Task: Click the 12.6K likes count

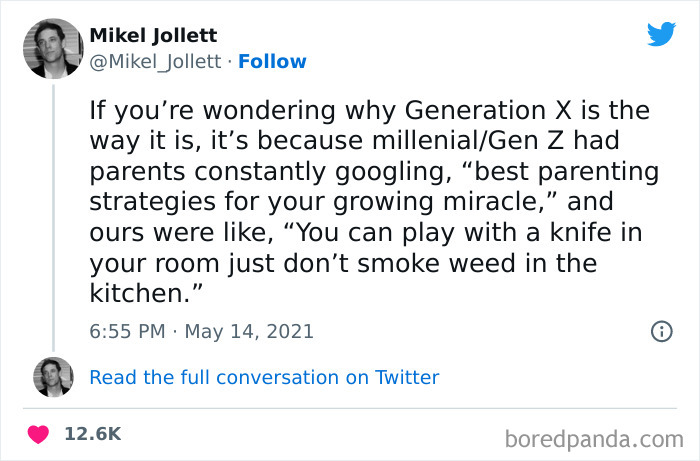Action: pos(92,435)
